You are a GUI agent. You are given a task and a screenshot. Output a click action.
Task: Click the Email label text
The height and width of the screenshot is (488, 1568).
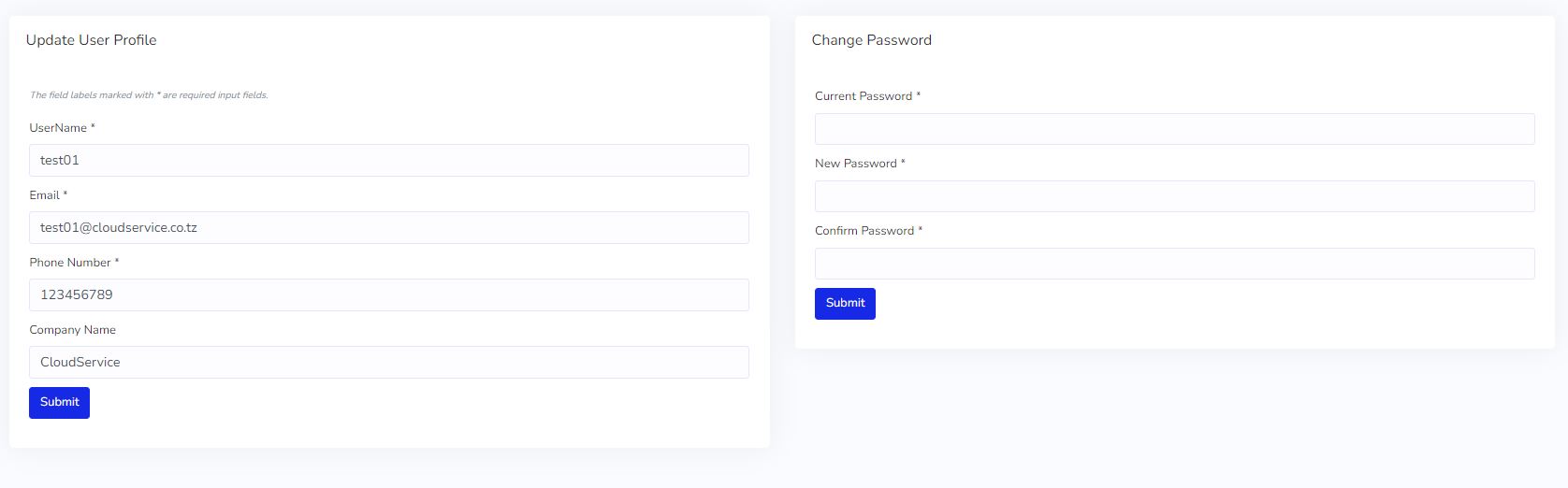pos(45,195)
